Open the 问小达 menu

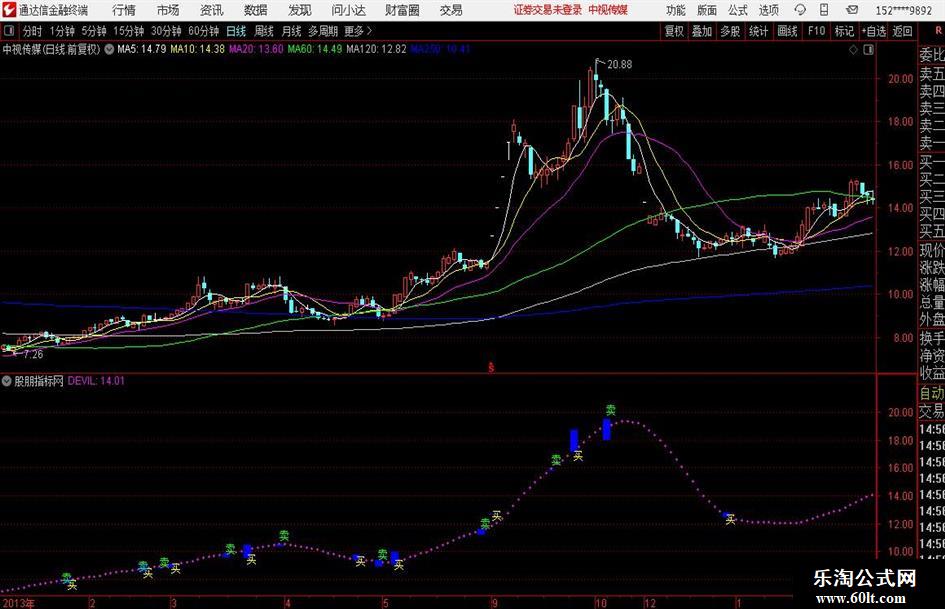348,10
